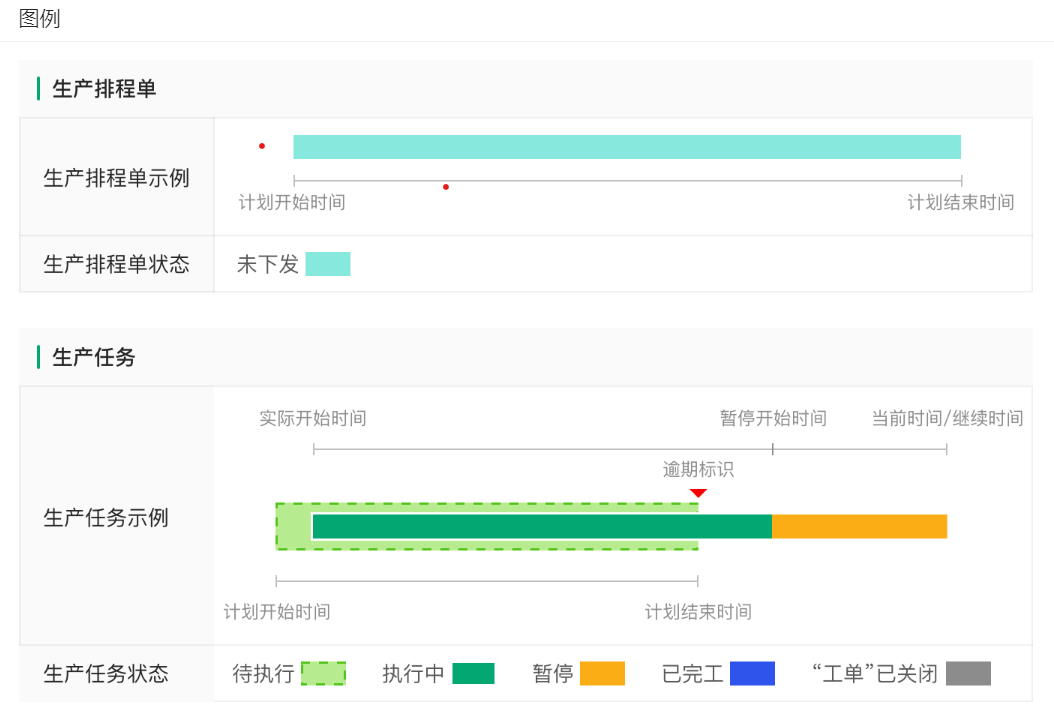
Task: Click the 生产任务示例 row label
Action: coord(106,518)
